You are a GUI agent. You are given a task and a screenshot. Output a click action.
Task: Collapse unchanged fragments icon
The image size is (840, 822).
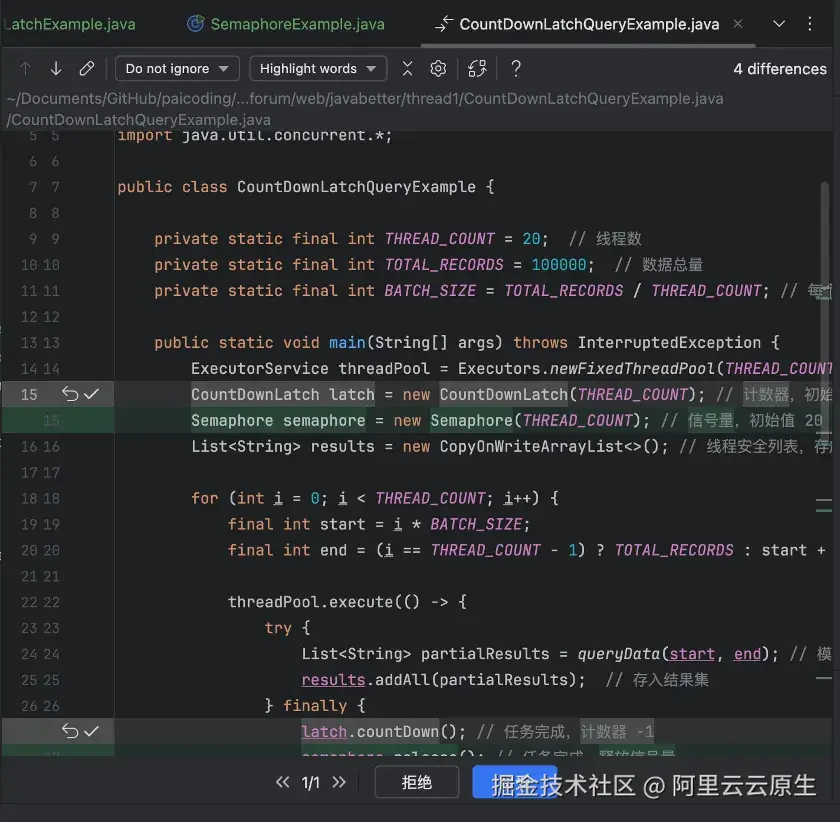tap(408, 69)
